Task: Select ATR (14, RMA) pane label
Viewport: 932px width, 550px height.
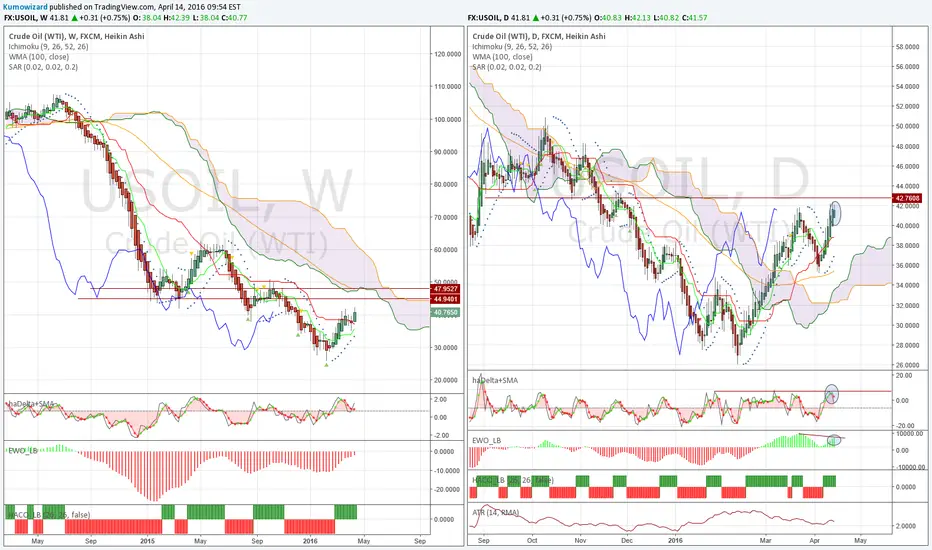Action: (x=496, y=513)
